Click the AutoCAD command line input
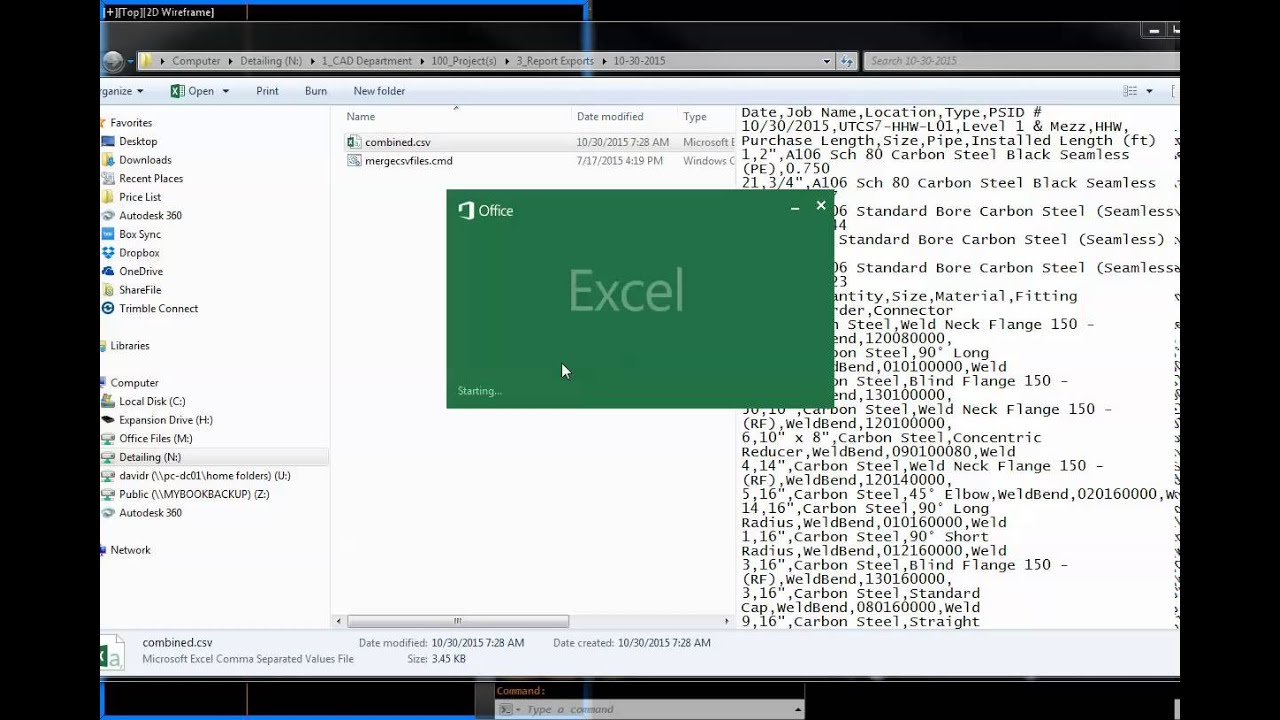1280x720 pixels. click(657, 710)
